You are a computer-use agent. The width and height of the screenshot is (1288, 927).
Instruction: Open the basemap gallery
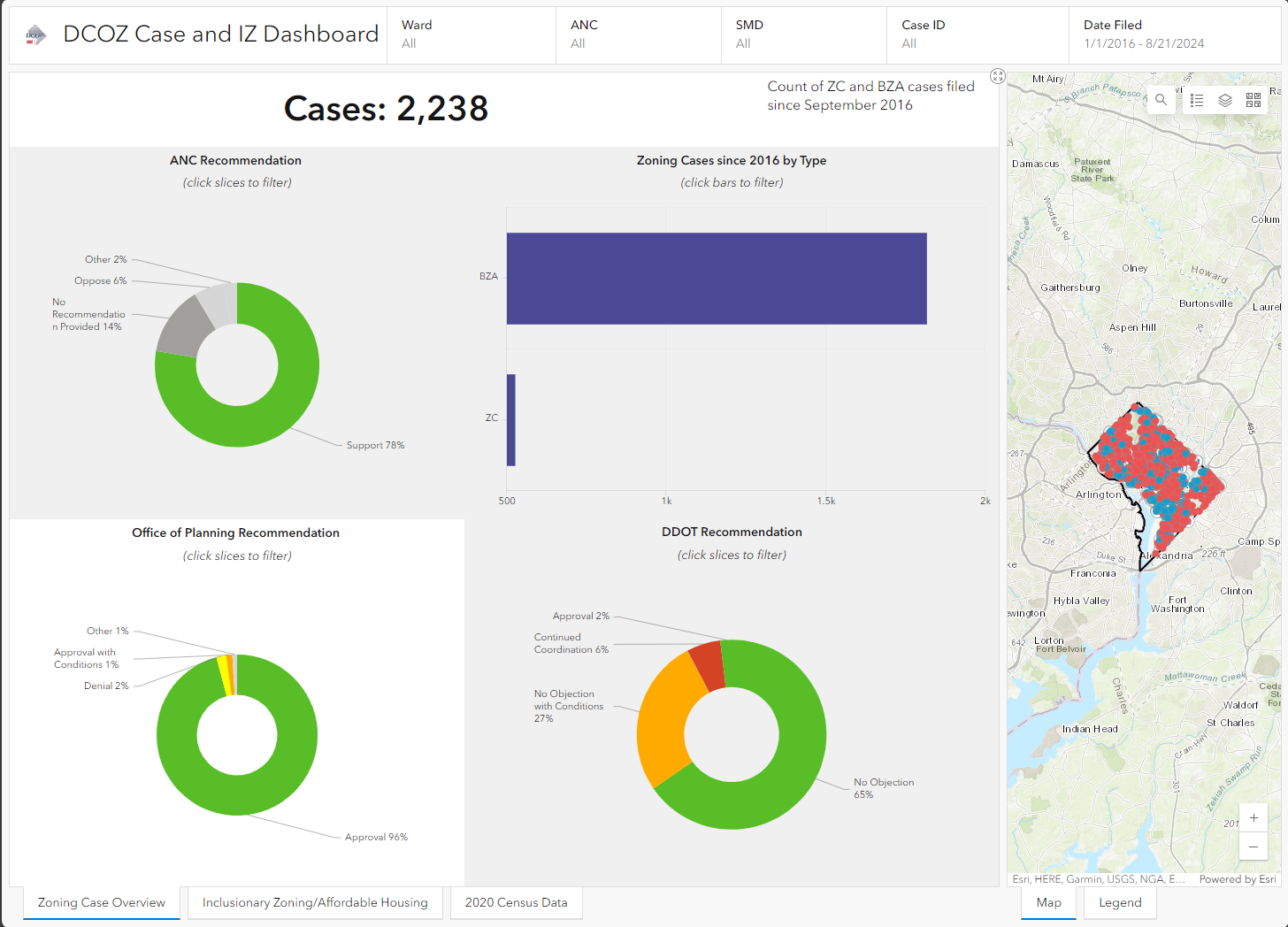click(1253, 100)
